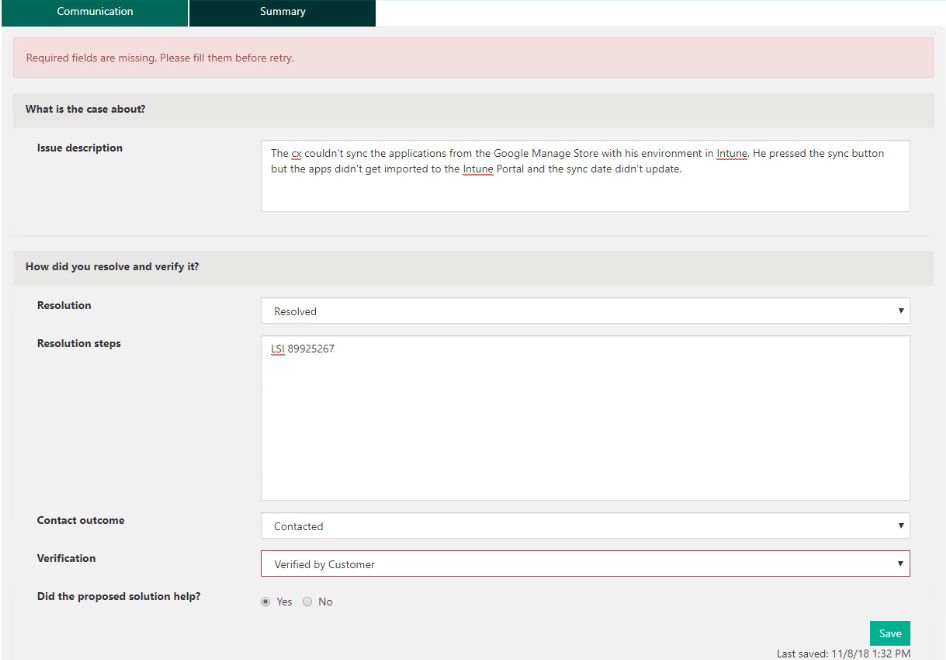946x660 pixels.
Task: Open the Summary tab
Action: (282, 12)
